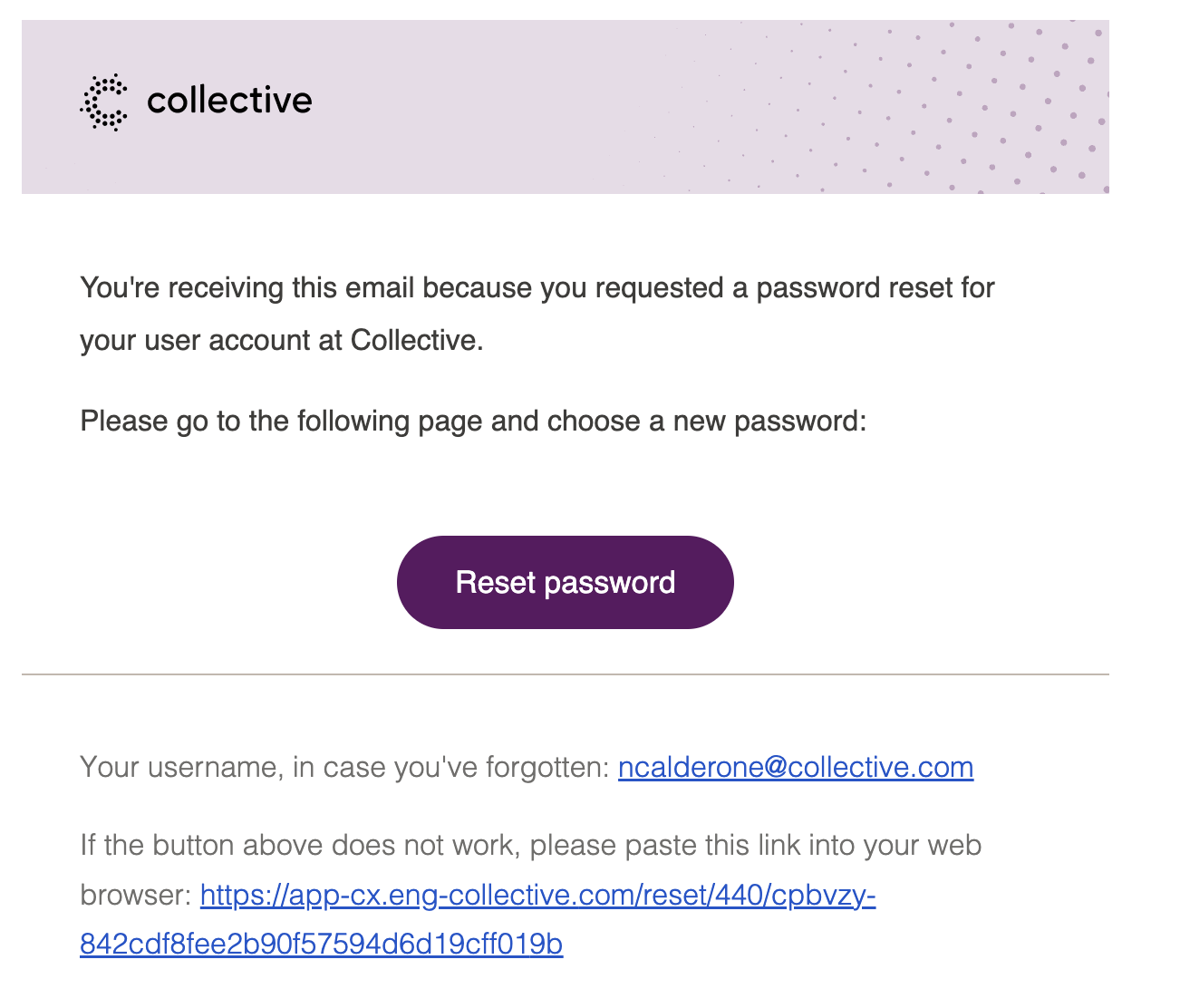
Task: Click the horizontal divider line below the button
Action: click(566, 674)
